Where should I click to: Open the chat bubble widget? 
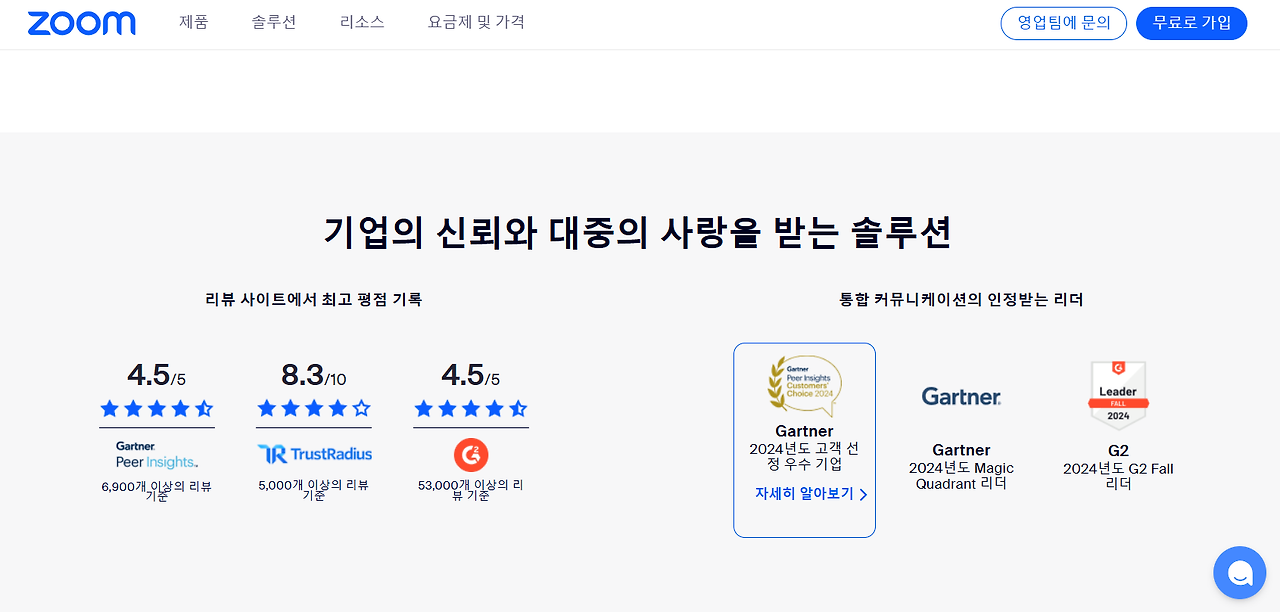(1239, 572)
